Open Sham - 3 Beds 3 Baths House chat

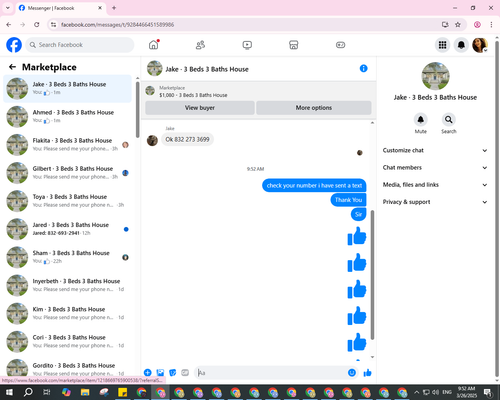68,257
